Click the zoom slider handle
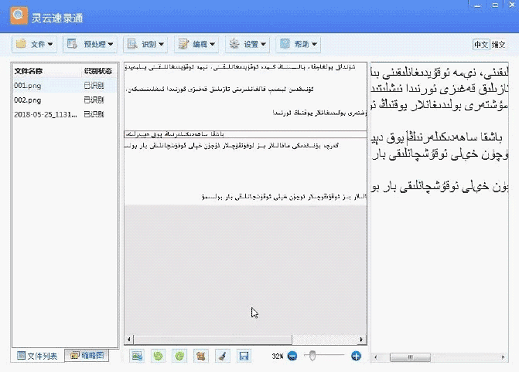This screenshot has width=519, height=372. (312, 356)
